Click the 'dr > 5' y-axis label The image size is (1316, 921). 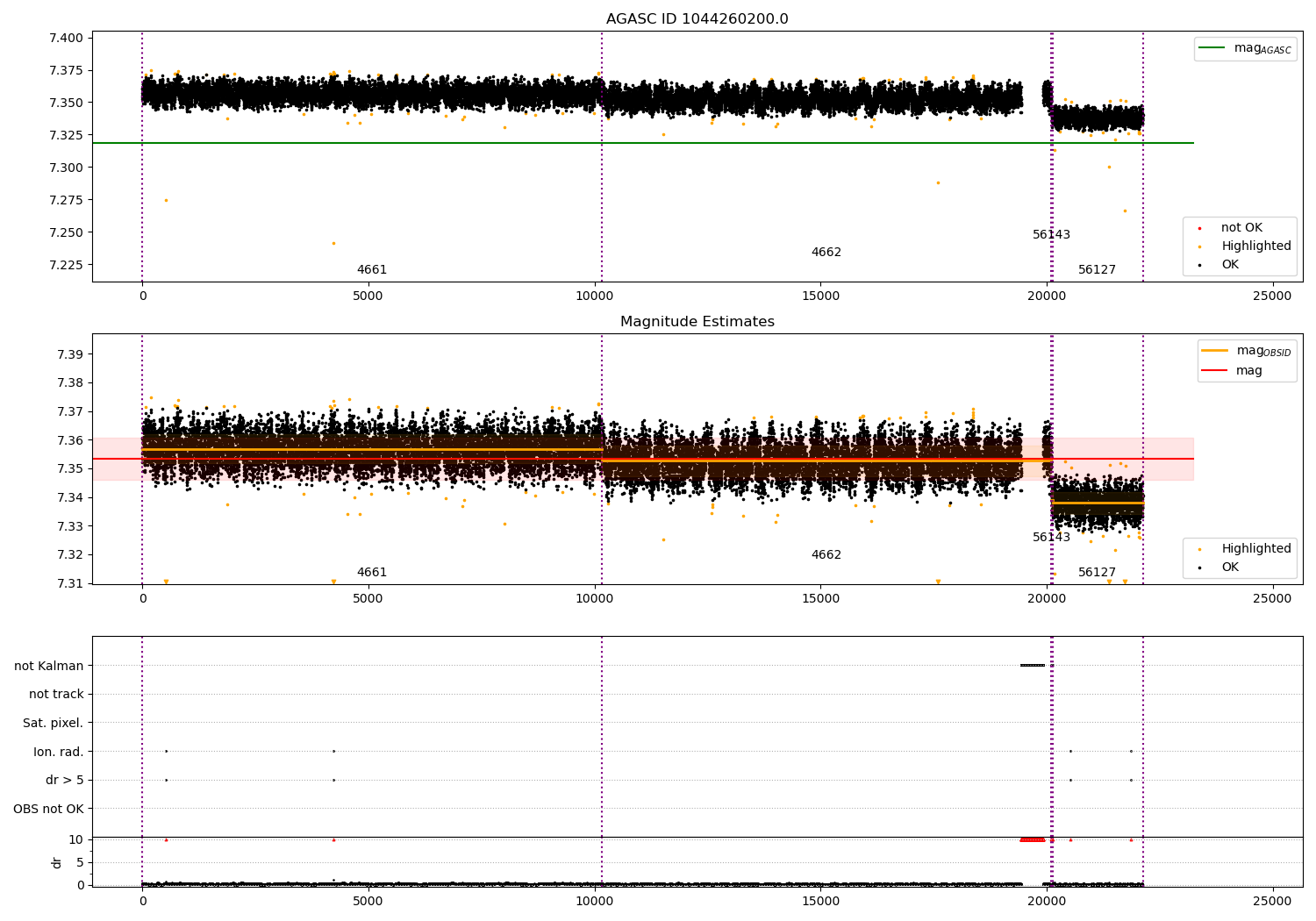pos(64,781)
